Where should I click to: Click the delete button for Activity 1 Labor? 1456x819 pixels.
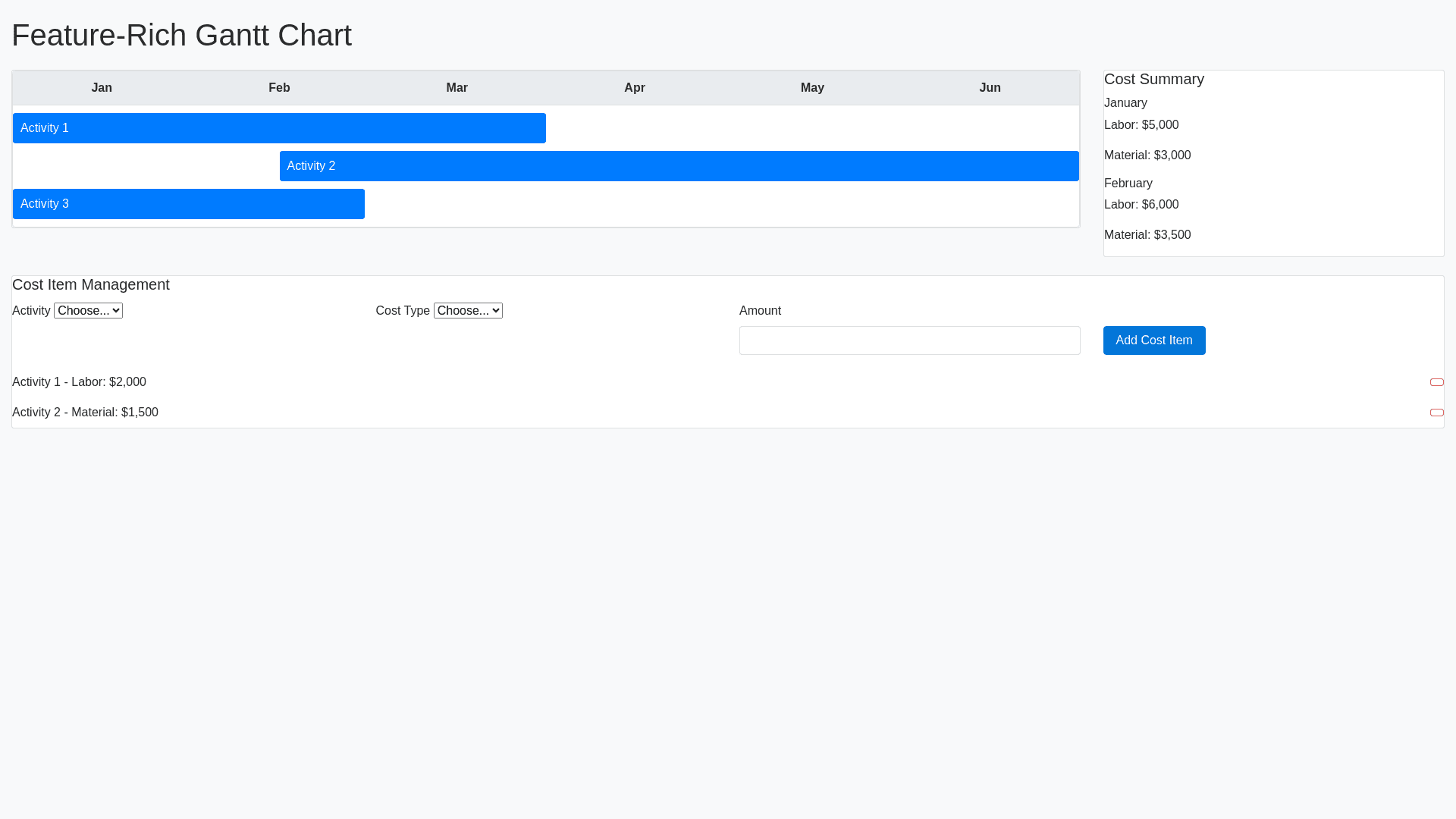1436,382
